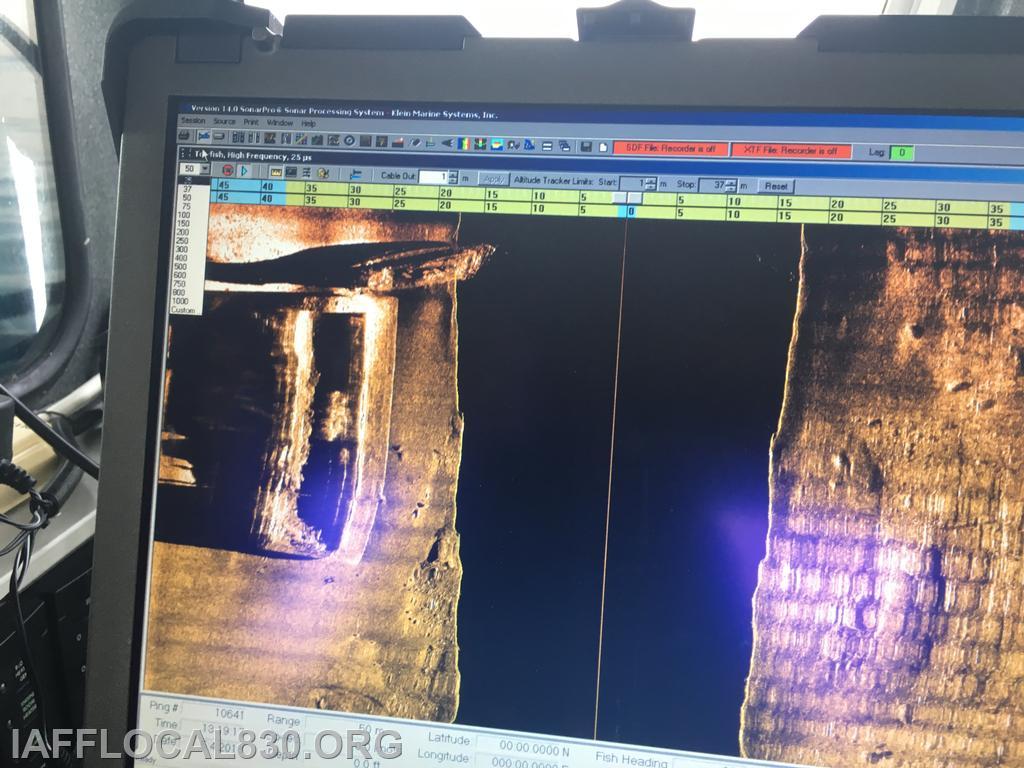Toggle the XTF File recorder button
This screenshot has height=768, width=1024.
(x=791, y=151)
